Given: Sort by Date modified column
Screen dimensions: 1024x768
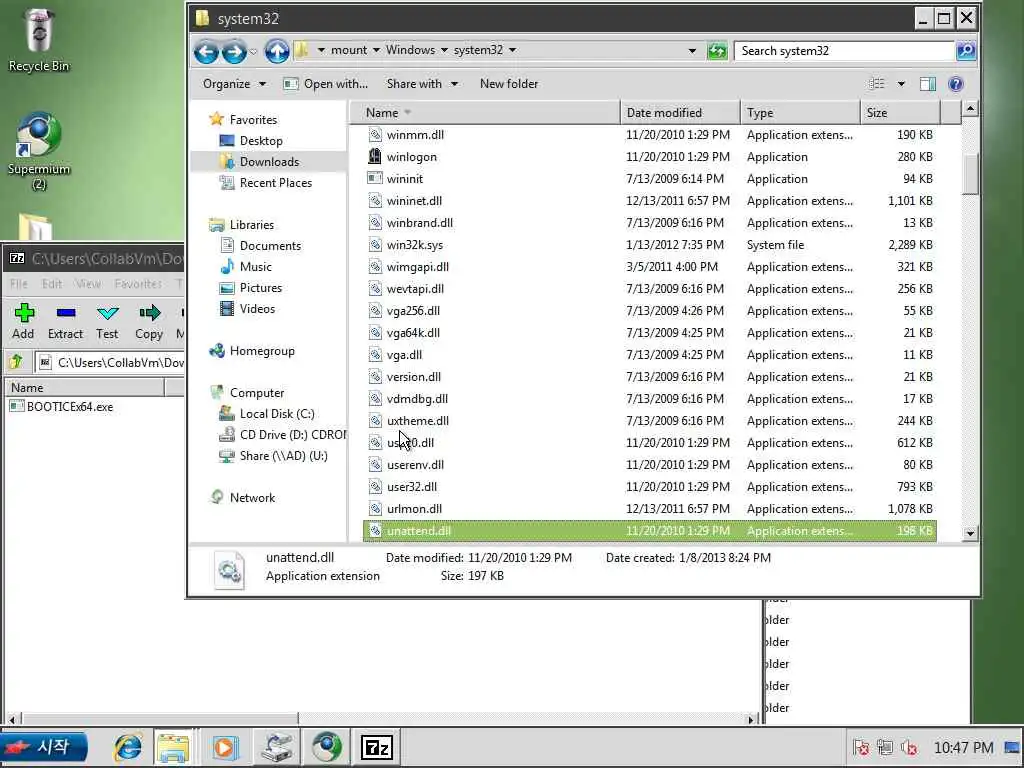Looking at the screenshot, I should coord(680,112).
